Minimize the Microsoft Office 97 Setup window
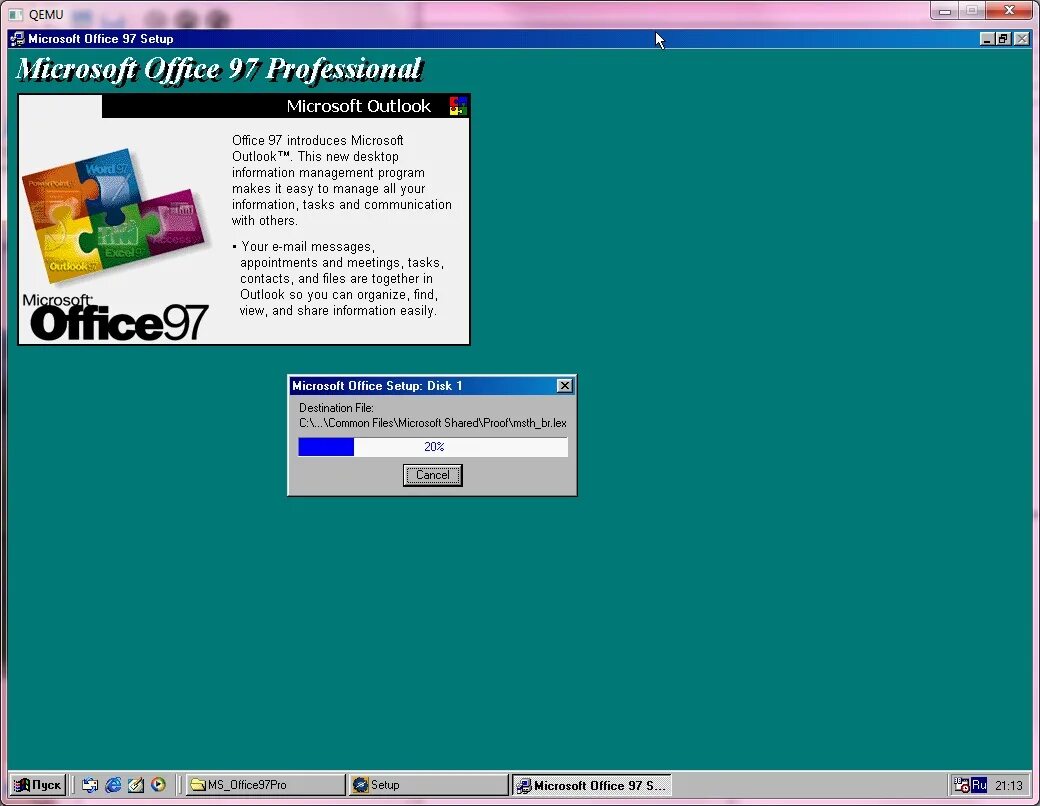 pyautogui.click(x=988, y=39)
